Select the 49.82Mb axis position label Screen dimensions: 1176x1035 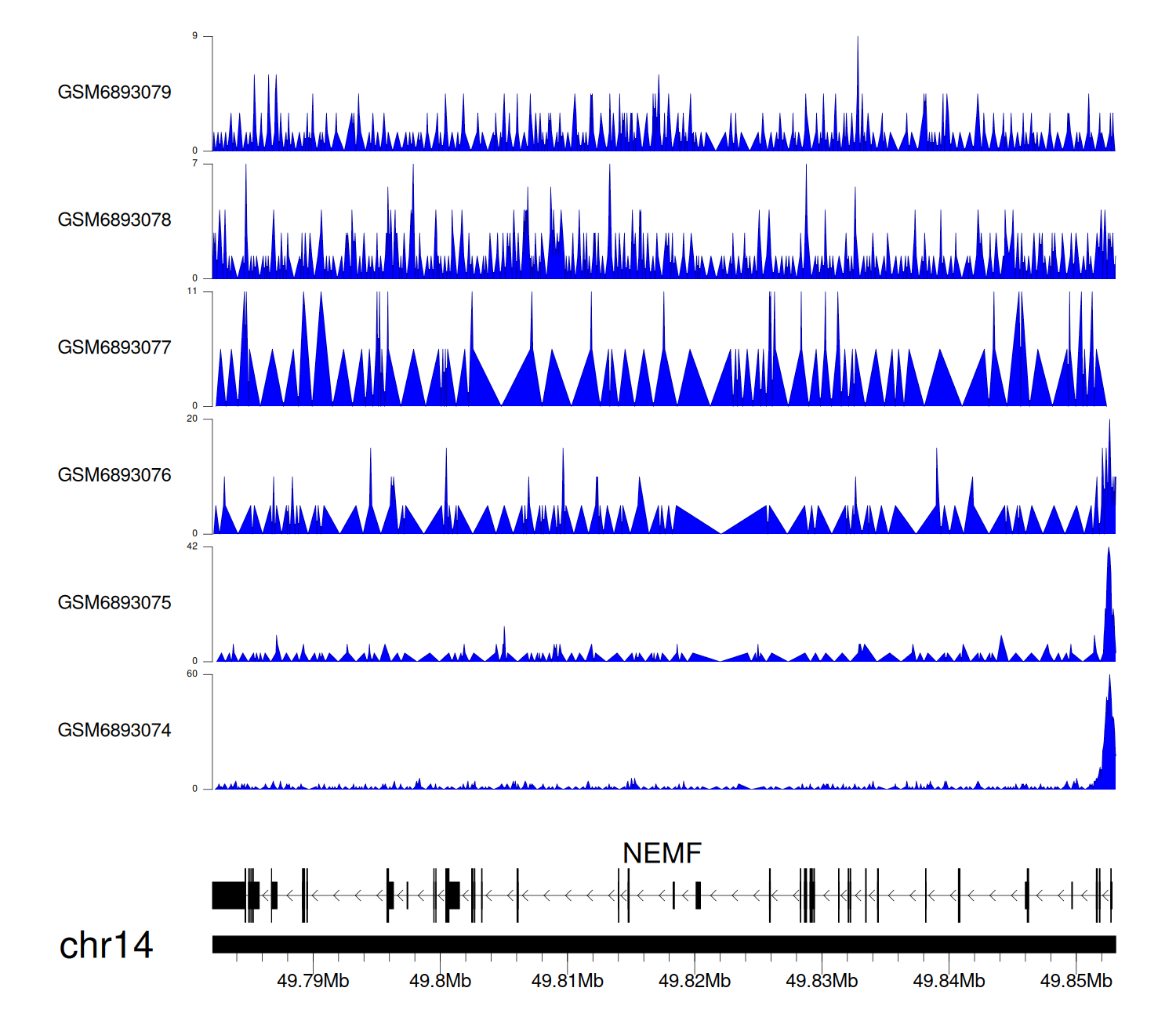(x=695, y=981)
